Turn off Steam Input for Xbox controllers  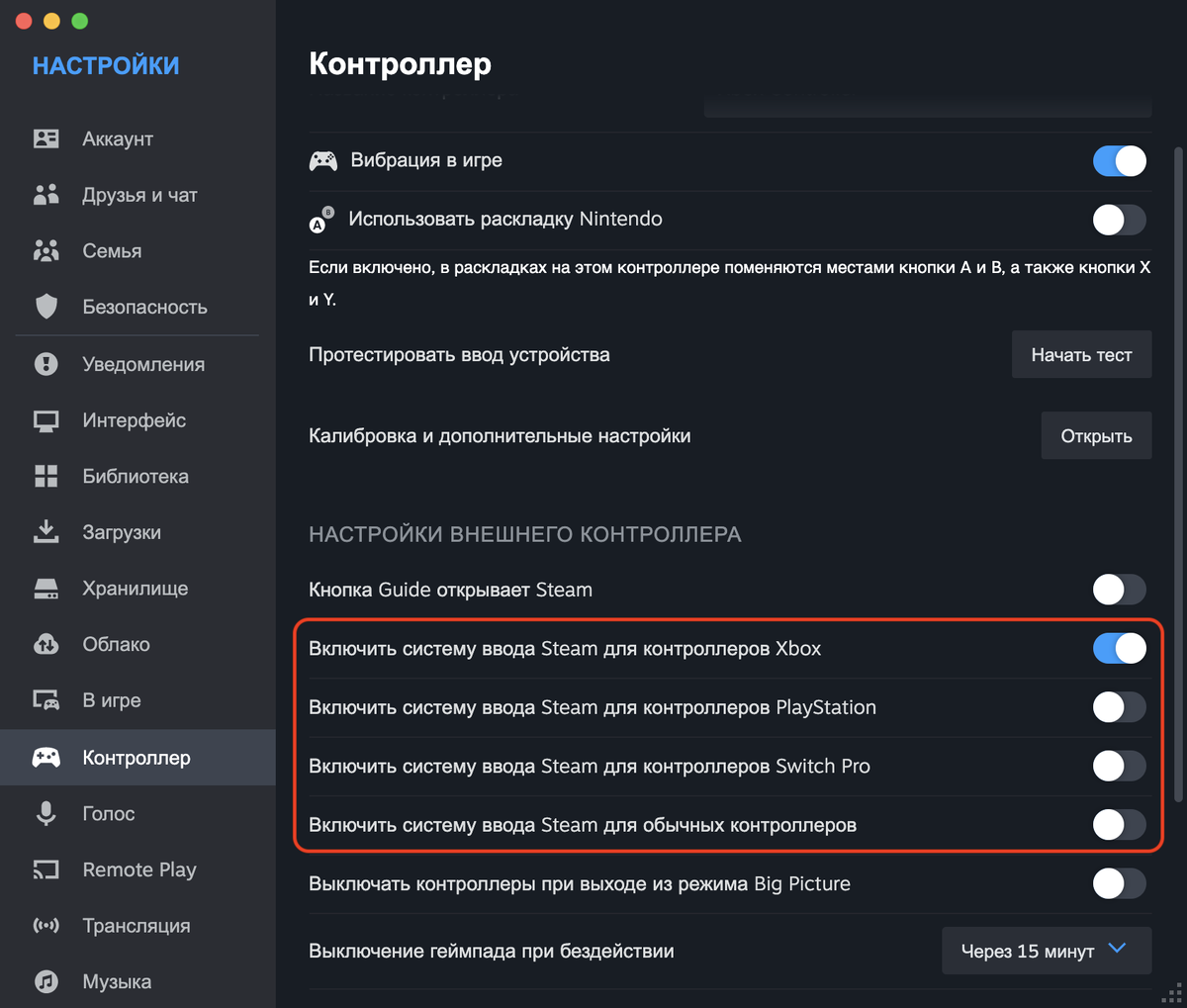coord(1119,649)
